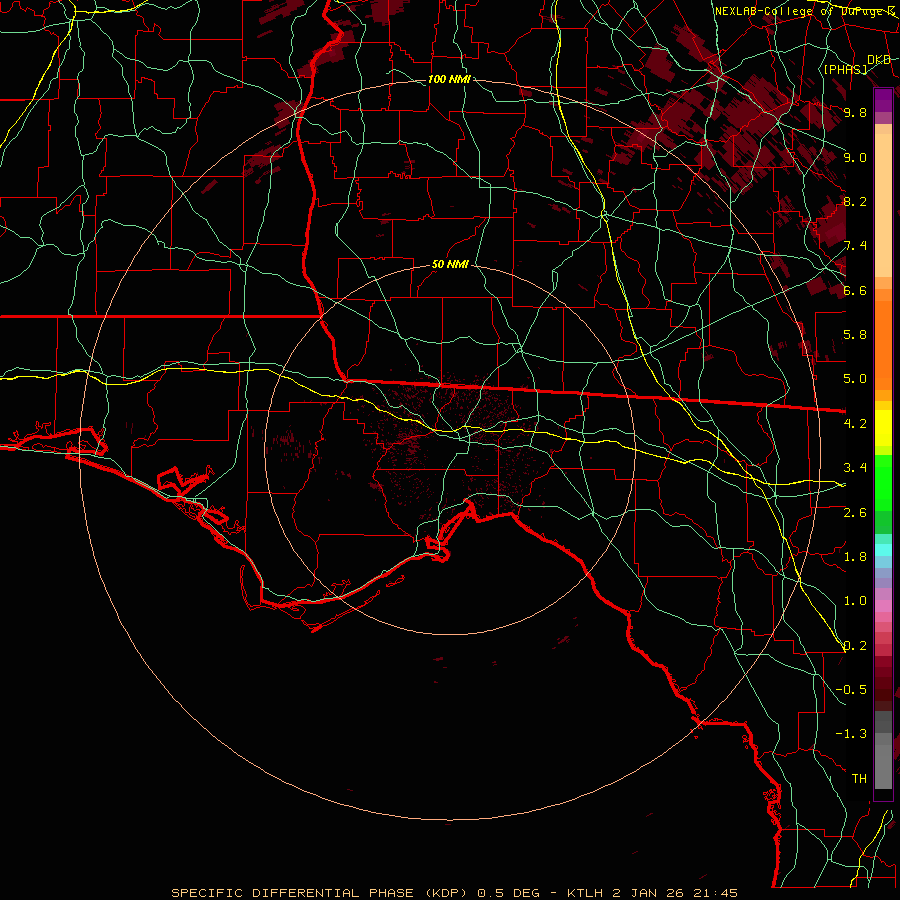Click the 6.6 scale value
Screen dimensions: 900x900
[x=855, y=290]
